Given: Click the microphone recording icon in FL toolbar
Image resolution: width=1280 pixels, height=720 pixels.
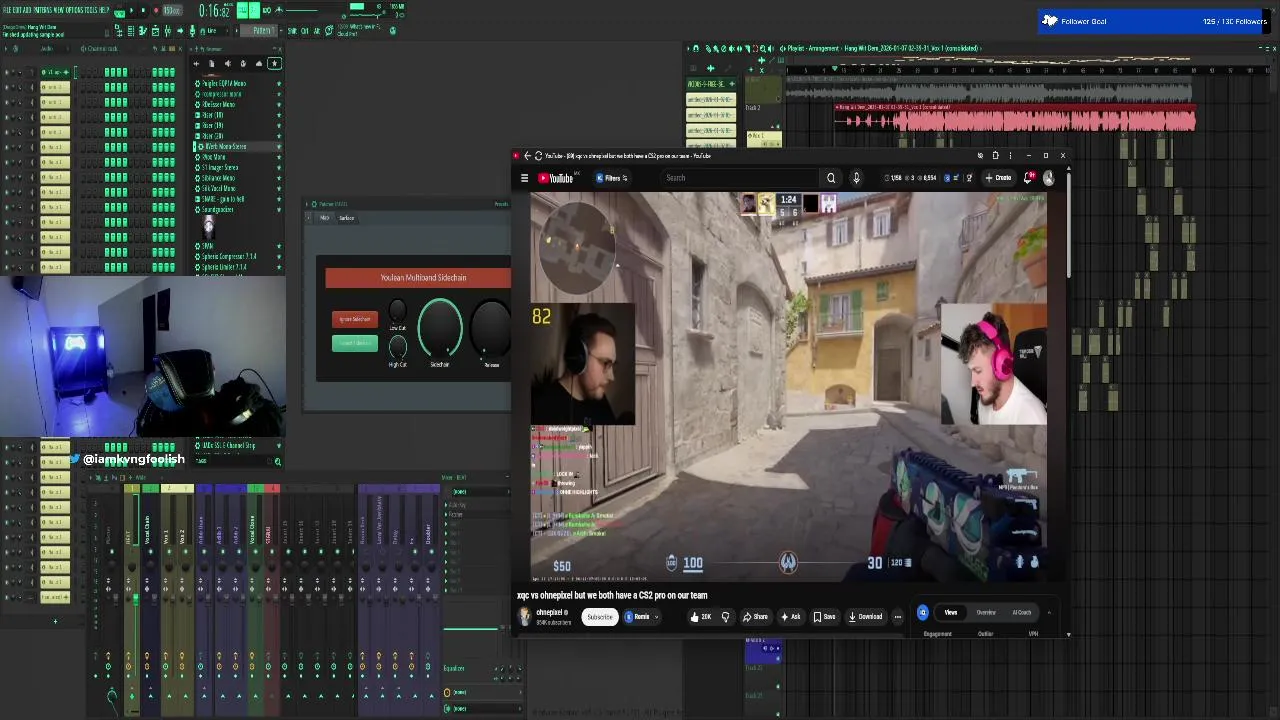Looking at the screenshot, I should pyautogui.click(x=193, y=31).
